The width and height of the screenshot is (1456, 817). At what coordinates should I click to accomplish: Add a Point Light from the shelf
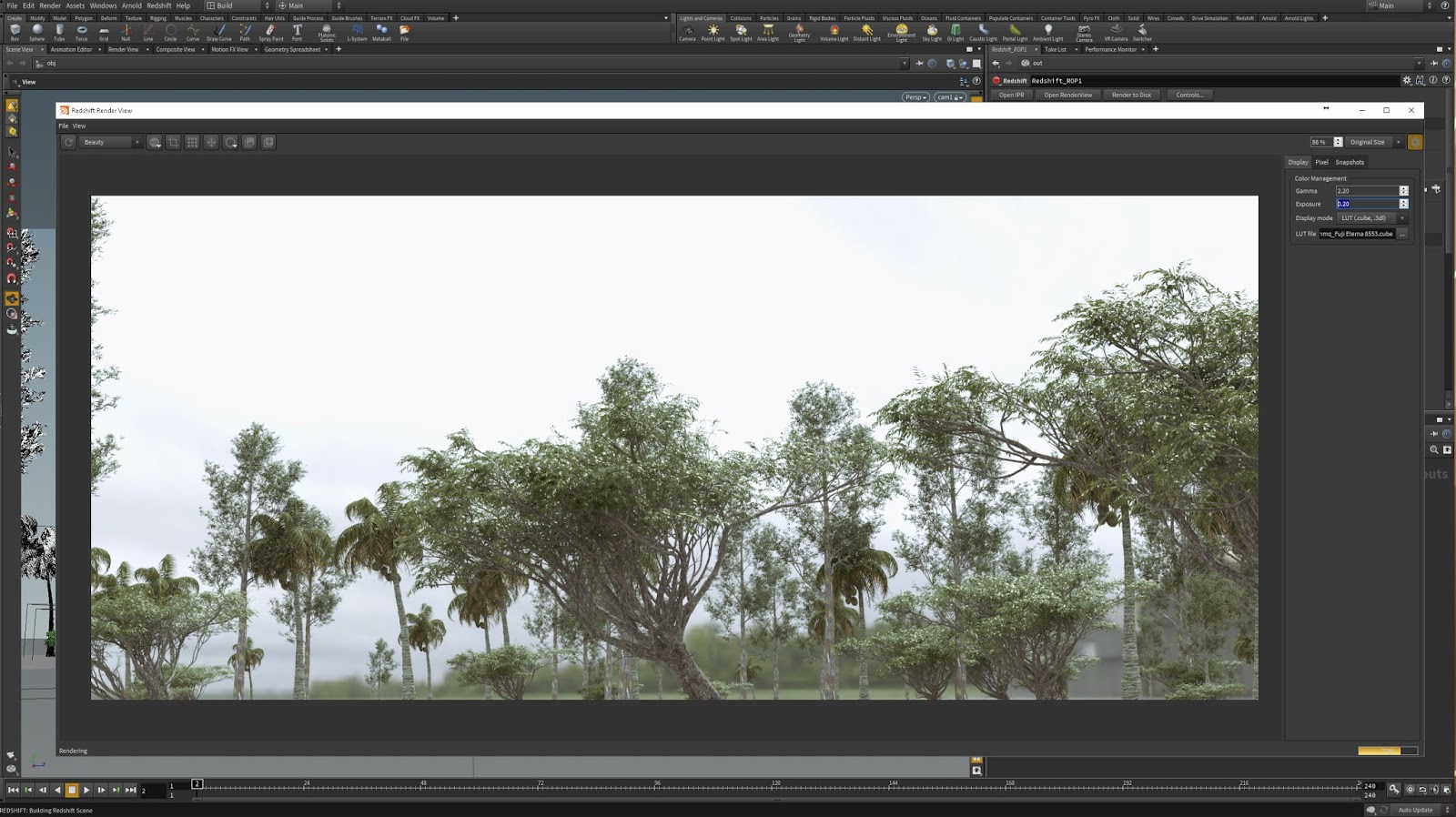[713, 33]
